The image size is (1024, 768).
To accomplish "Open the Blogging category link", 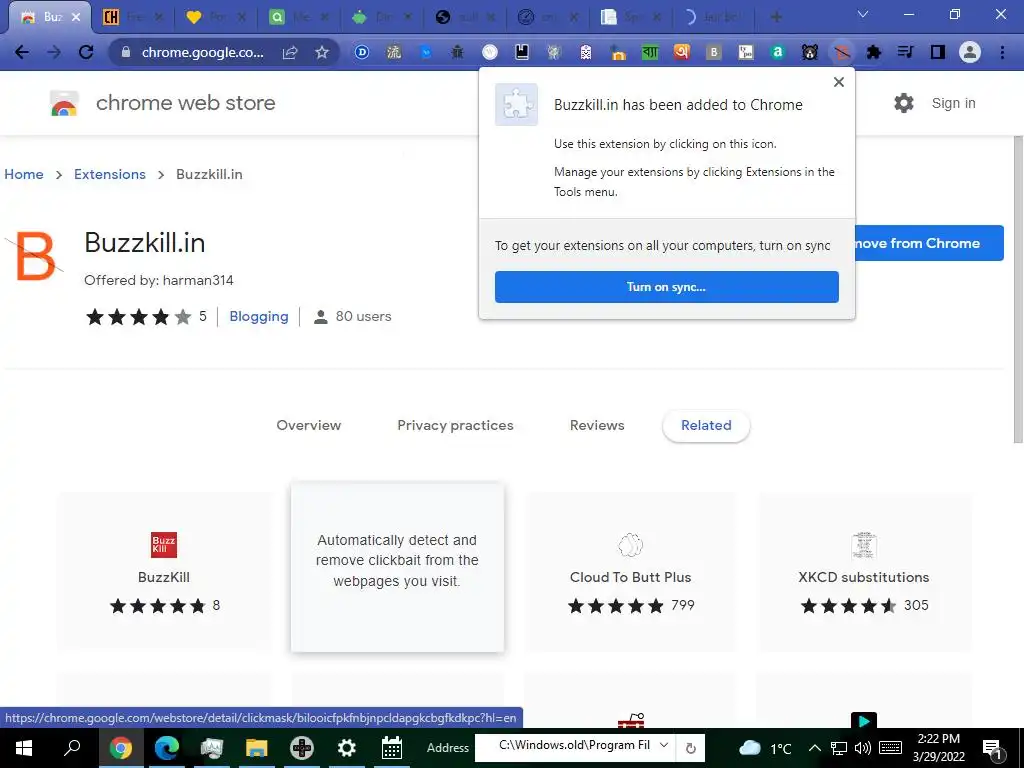I will [x=259, y=316].
